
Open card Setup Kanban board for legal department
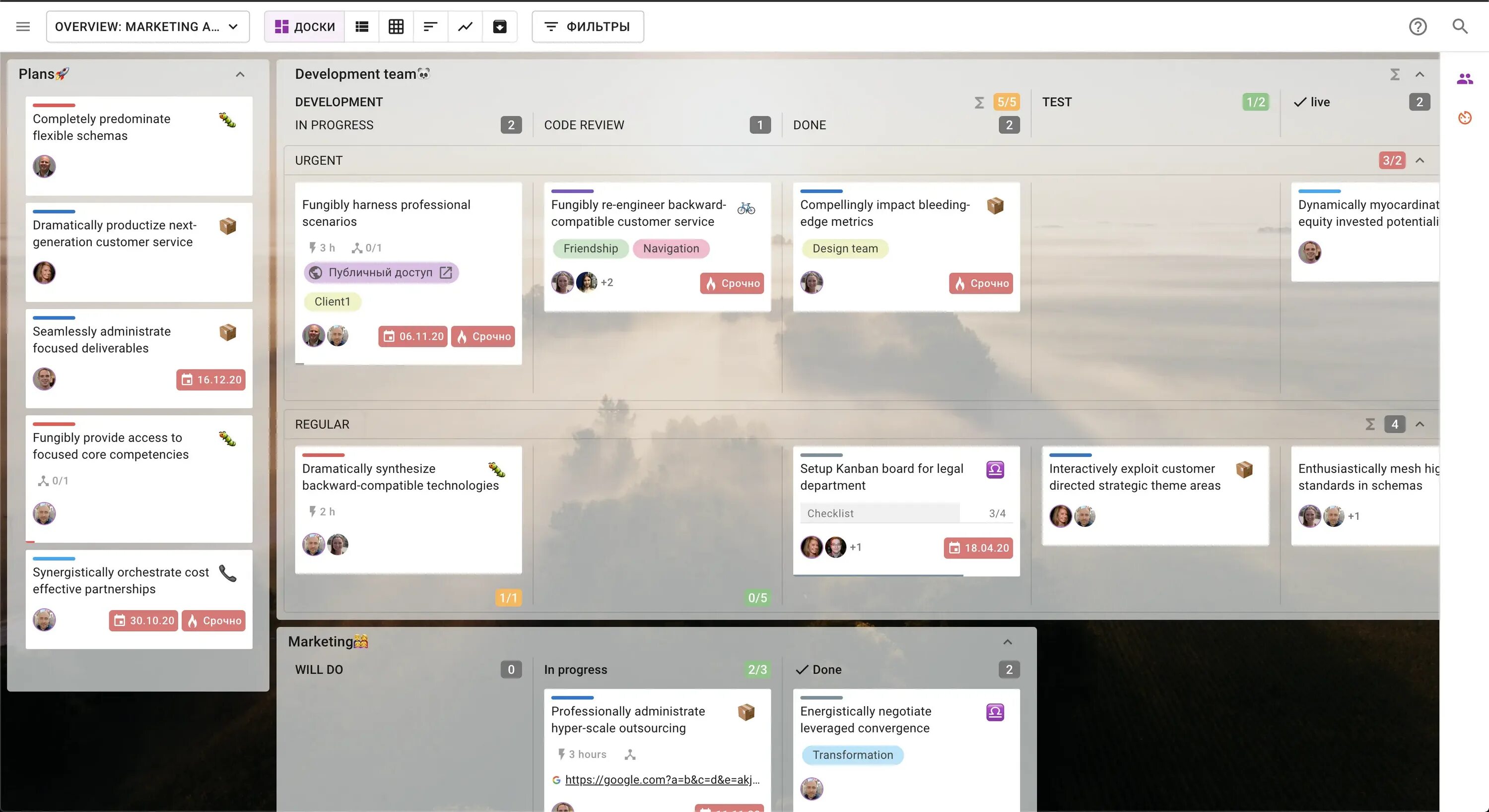[881, 477]
